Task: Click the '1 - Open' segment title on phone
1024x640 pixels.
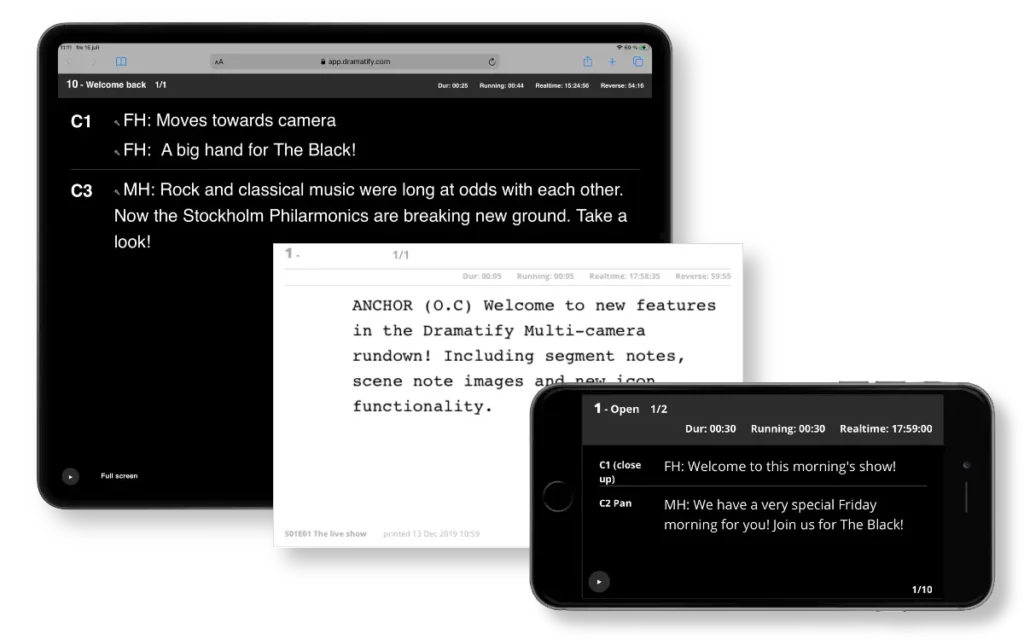Action: [x=616, y=409]
